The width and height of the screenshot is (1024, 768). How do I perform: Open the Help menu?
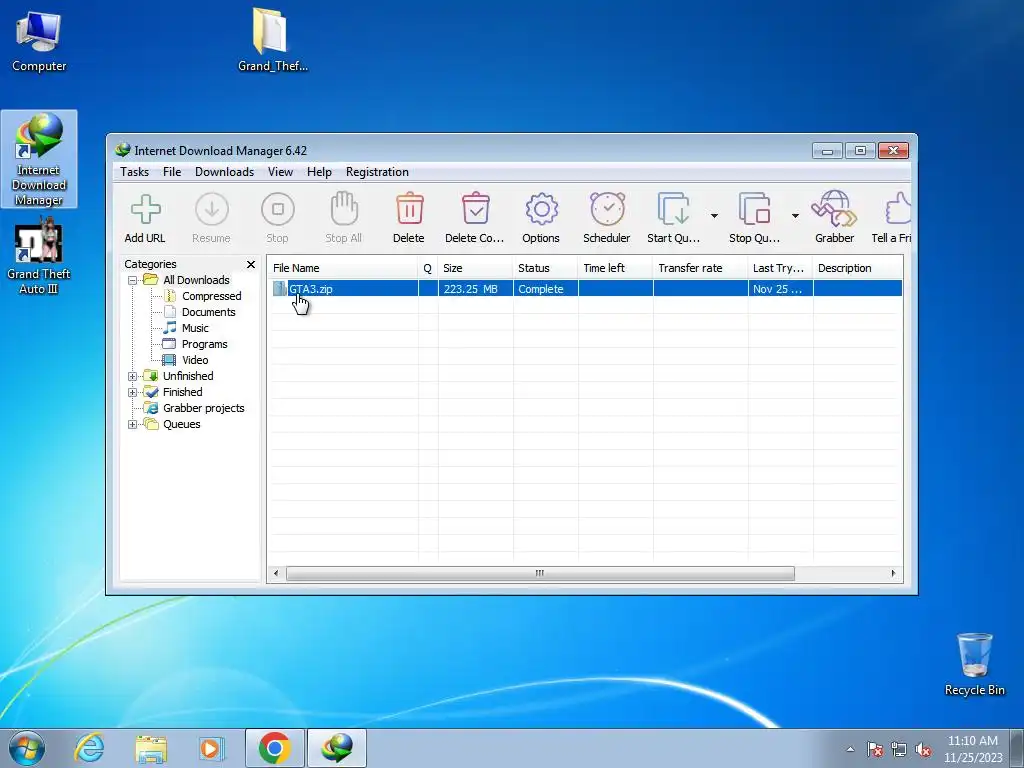pos(319,172)
